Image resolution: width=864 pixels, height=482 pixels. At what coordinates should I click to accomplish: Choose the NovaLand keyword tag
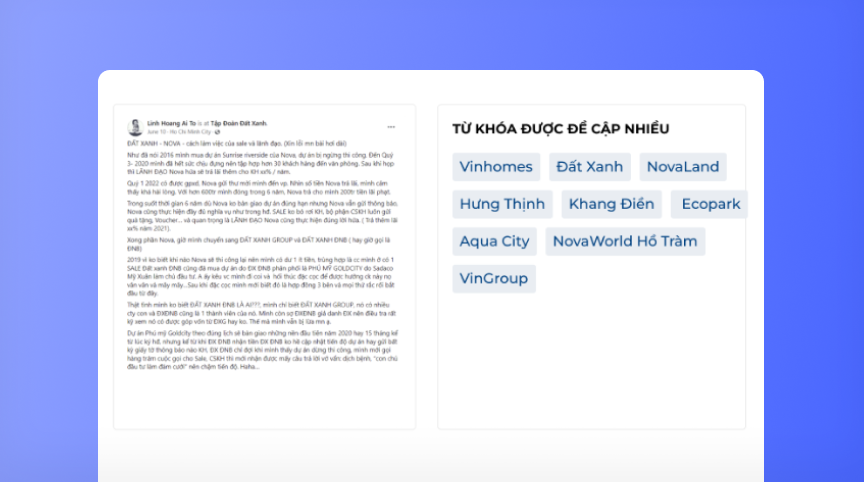(x=683, y=167)
